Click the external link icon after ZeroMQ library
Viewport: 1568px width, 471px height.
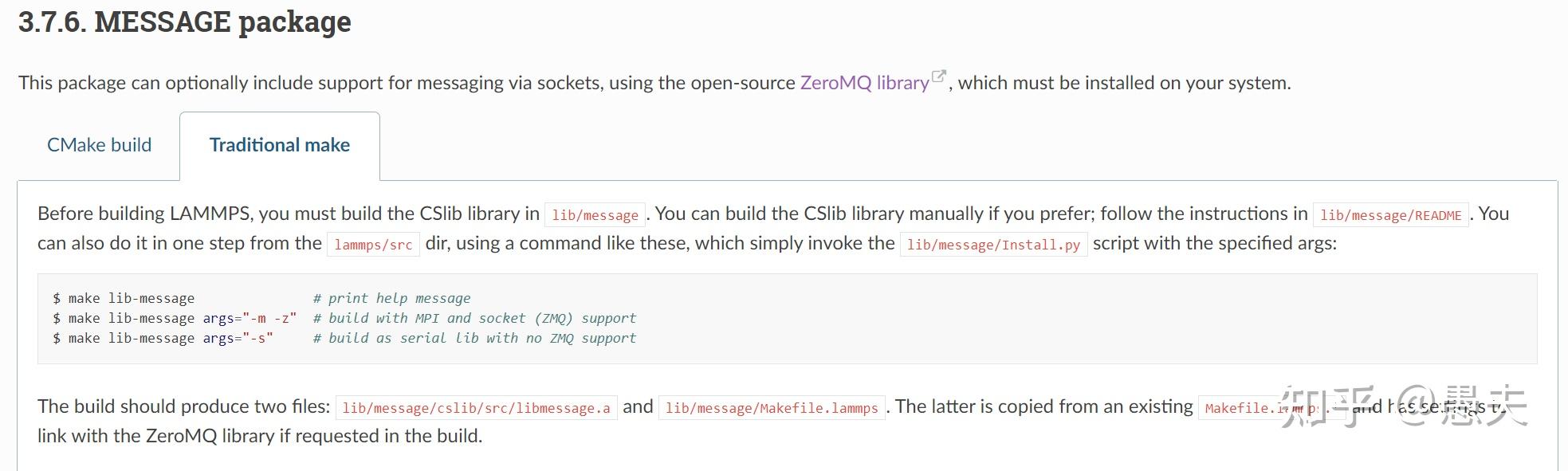[939, 77]
